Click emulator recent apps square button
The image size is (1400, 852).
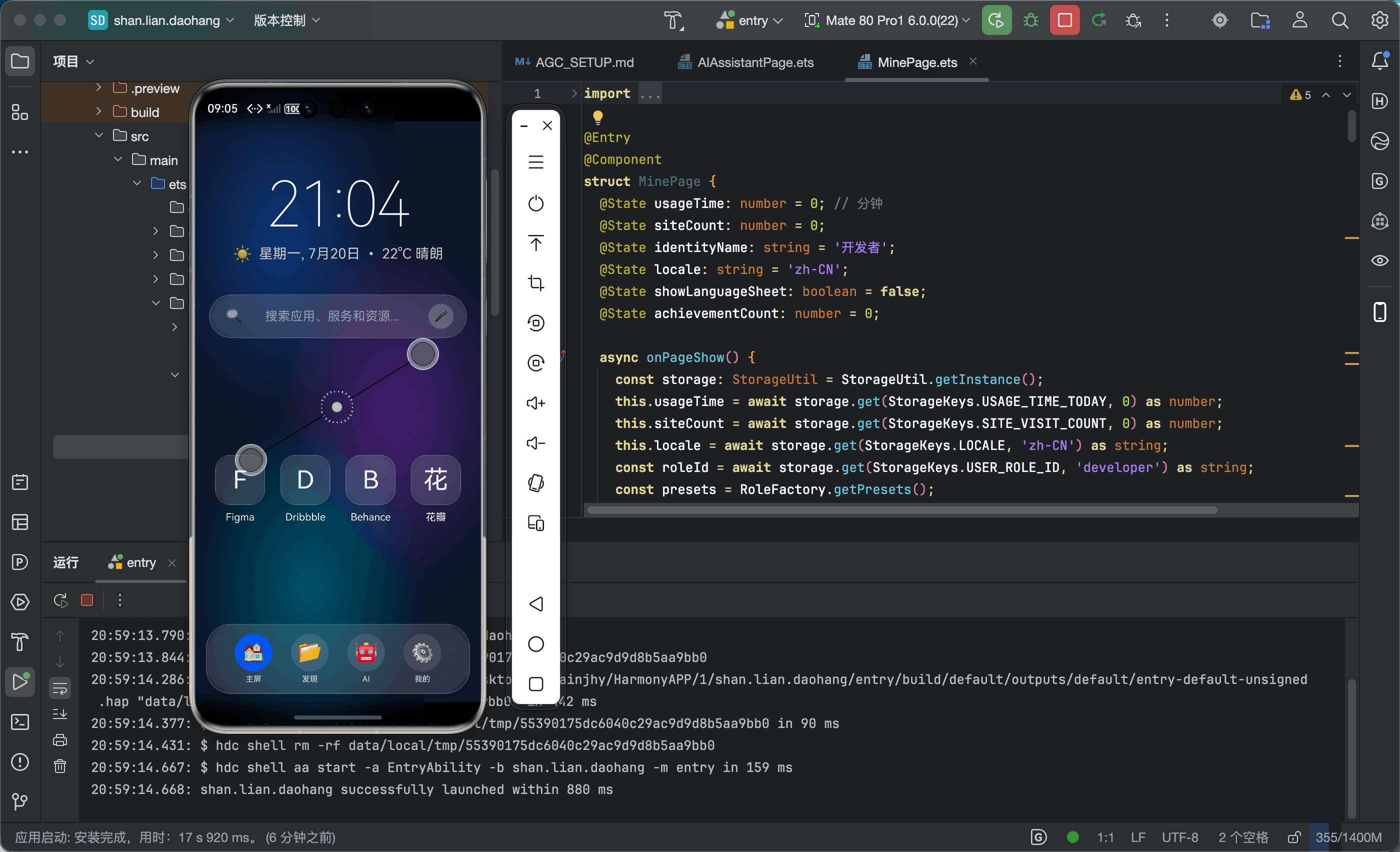coord(536,684)
